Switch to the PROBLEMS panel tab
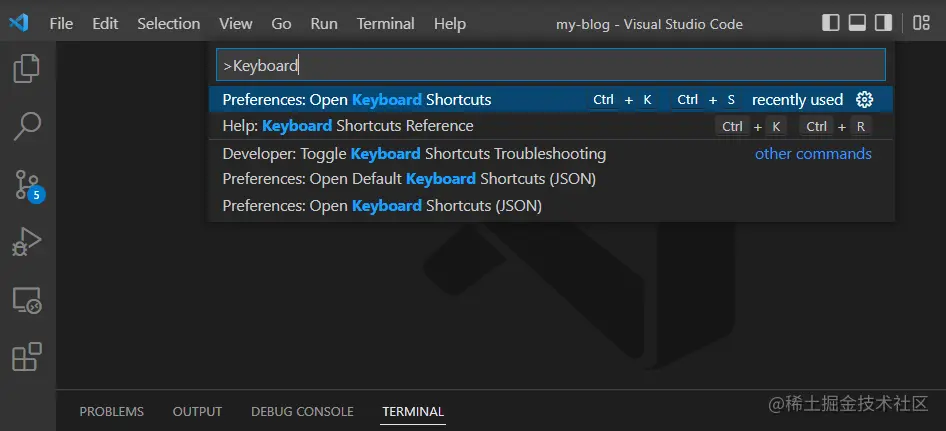This screenshot has width=946, height=431. click(x=112, y=412)
